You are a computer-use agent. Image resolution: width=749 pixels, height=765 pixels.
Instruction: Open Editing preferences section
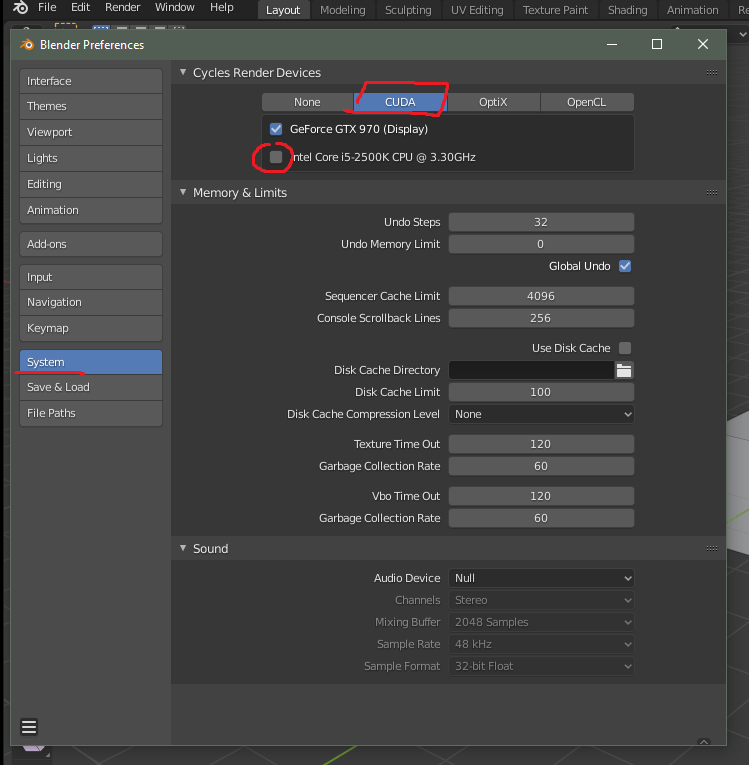pyautogui.click(x=91, y=184)
